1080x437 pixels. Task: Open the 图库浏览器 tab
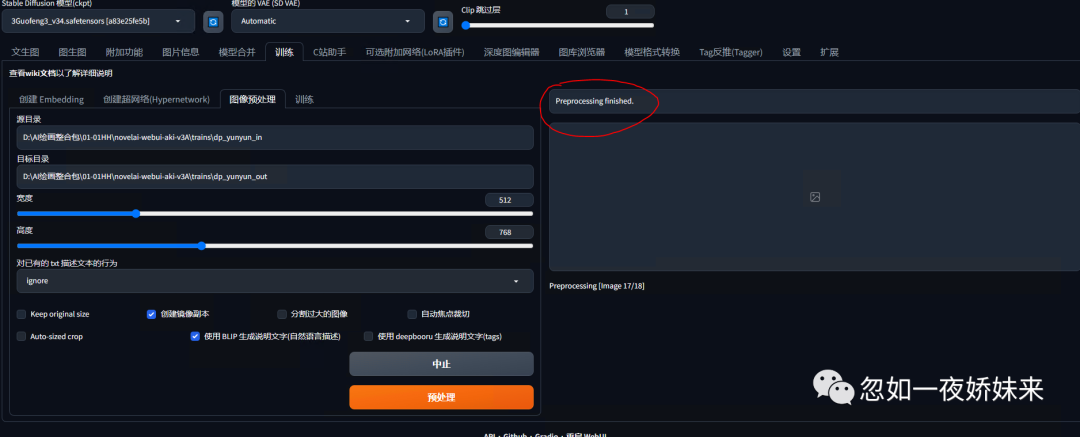[x=582, y=52]
